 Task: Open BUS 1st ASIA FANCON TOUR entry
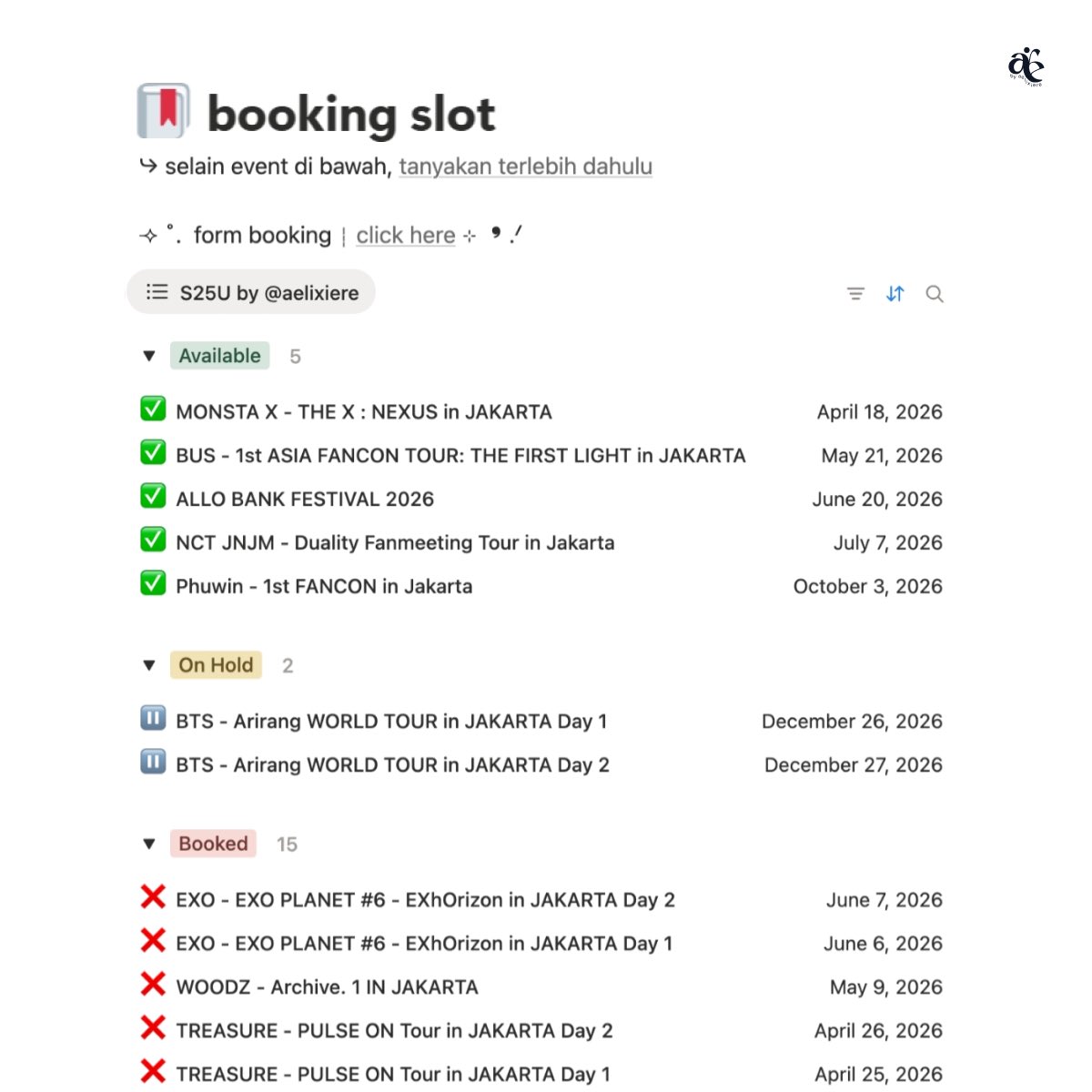coord(460,456)
